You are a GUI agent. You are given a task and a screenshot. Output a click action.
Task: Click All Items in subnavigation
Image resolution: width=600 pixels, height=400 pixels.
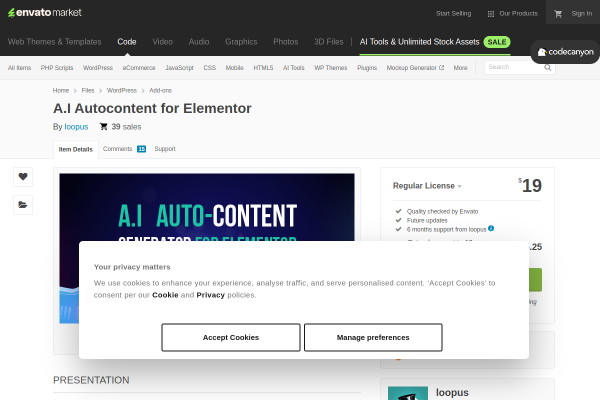(x=20, y=68)
